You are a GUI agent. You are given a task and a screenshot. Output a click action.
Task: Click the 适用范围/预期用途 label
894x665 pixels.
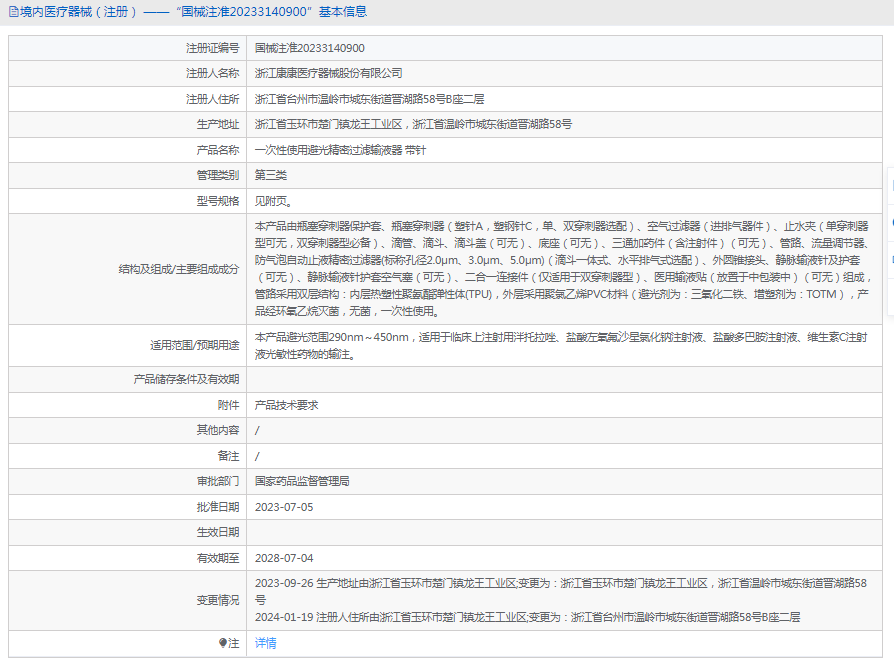pyautogui.click(x=194, y=346)
